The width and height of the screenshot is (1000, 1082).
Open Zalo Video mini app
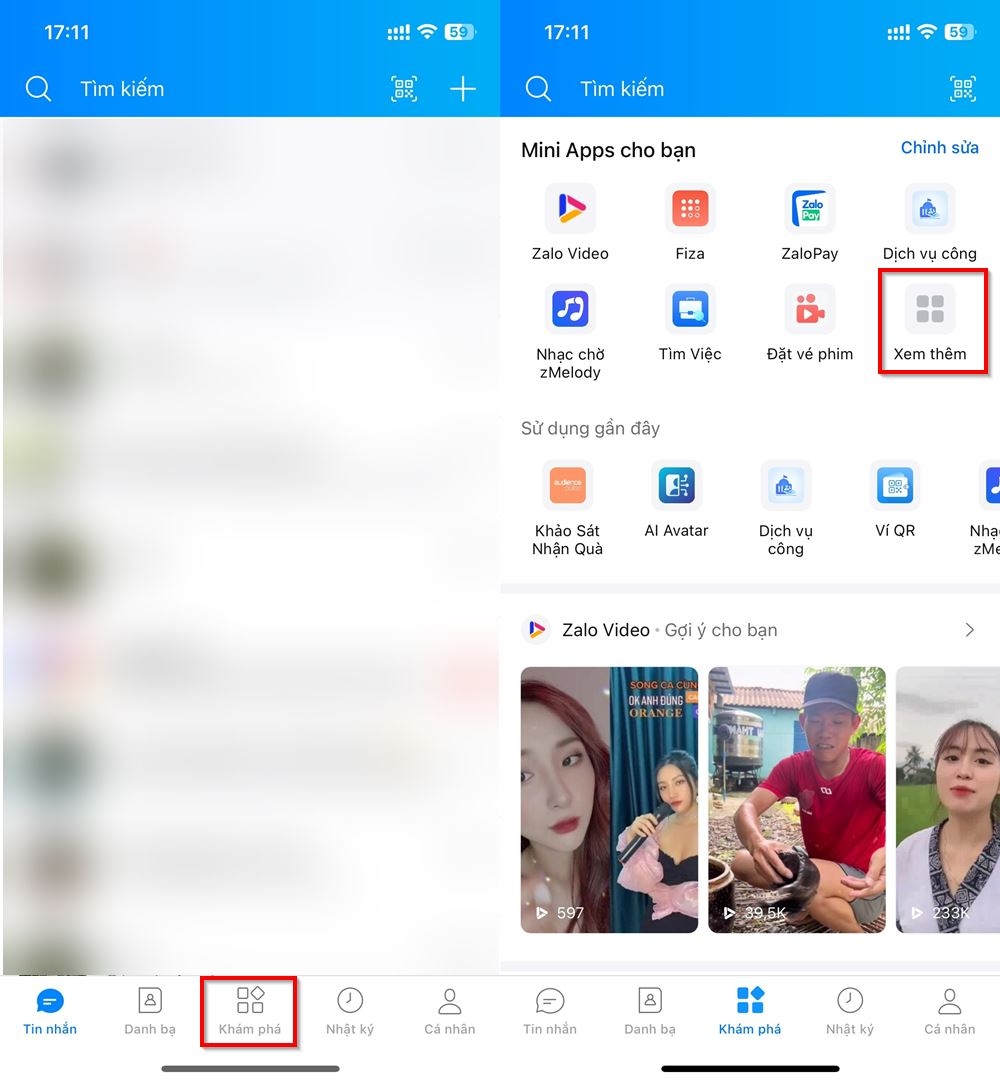click(x=570, y=222)
